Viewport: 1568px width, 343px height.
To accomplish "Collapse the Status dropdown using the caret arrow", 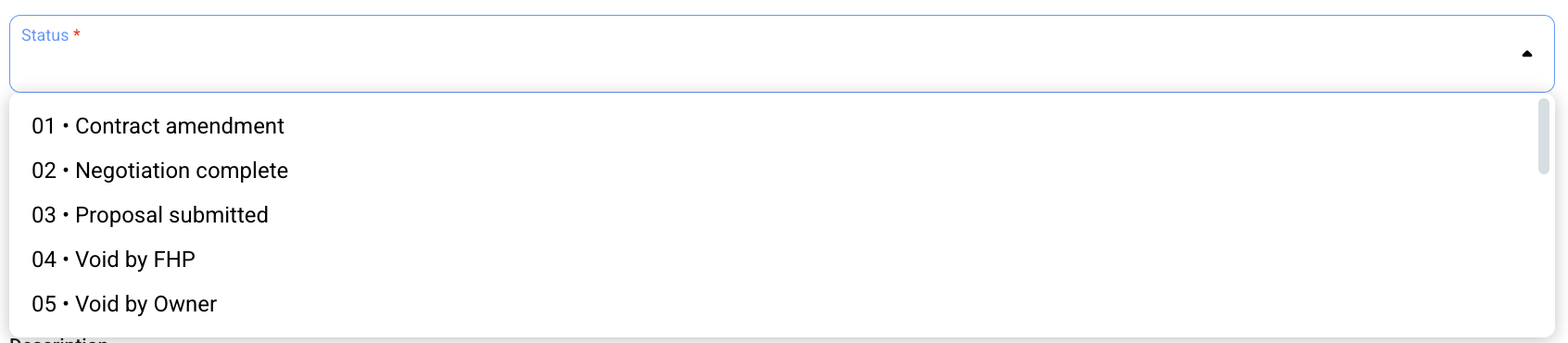I will pos(1526,54).
